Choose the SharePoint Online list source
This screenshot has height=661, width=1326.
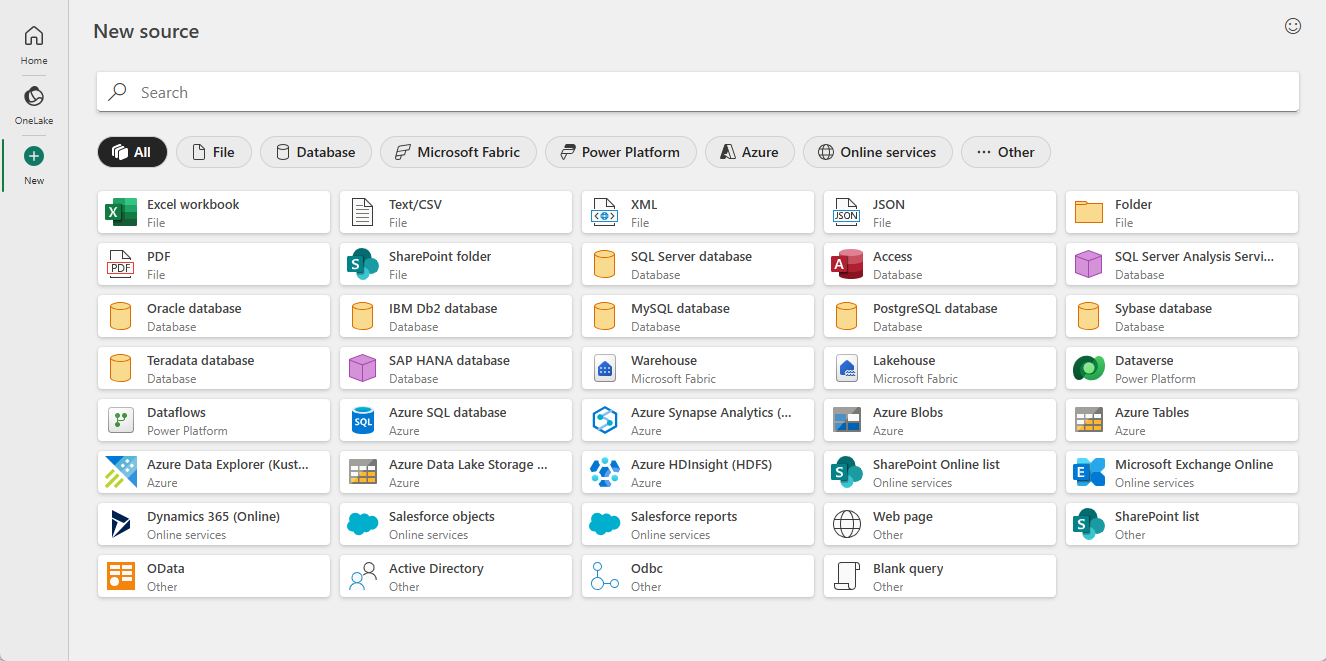[940, 472]
